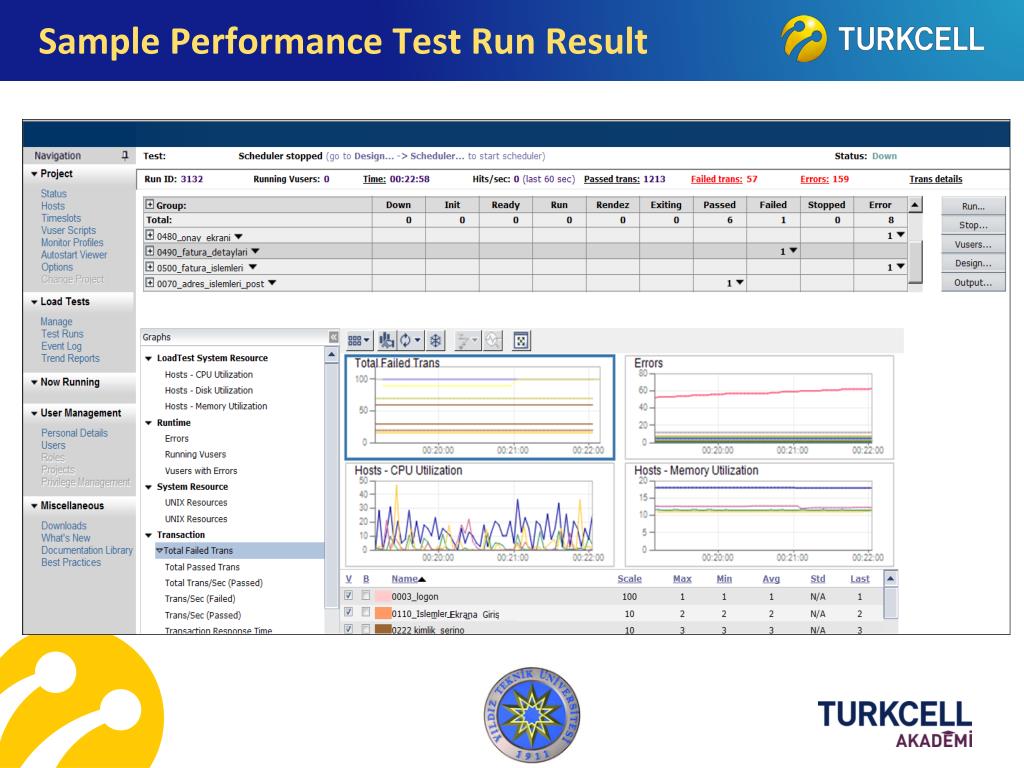Image resolution: width=1024 pixels, height=768 pixels.
Task: Expand the 0500_fatura_islemleri group row
Action: [x=150, y=267]
